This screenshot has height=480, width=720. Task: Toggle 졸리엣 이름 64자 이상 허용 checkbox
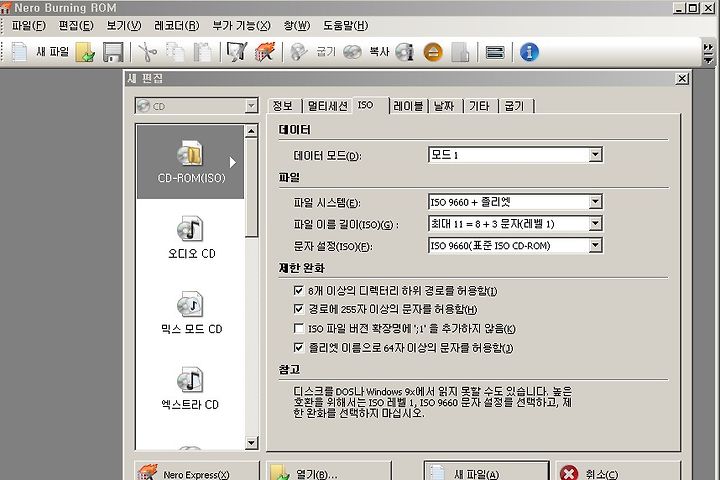[x=298, y=347]
